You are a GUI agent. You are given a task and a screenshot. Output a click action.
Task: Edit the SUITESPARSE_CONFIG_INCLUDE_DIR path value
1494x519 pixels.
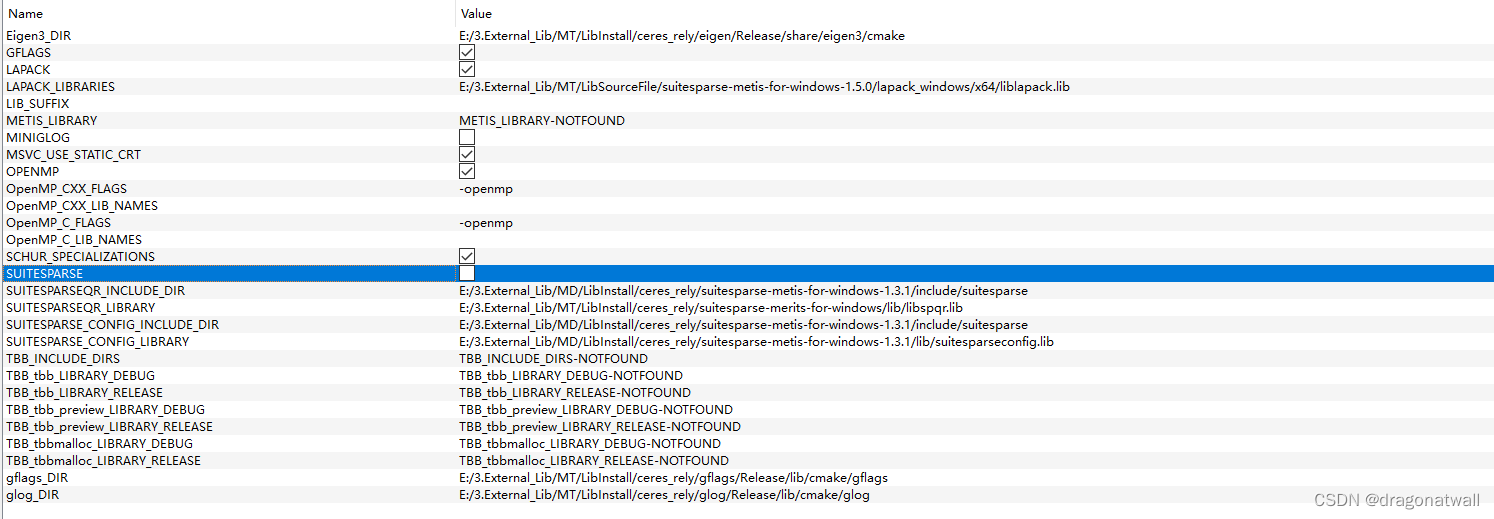pos(743,324)
